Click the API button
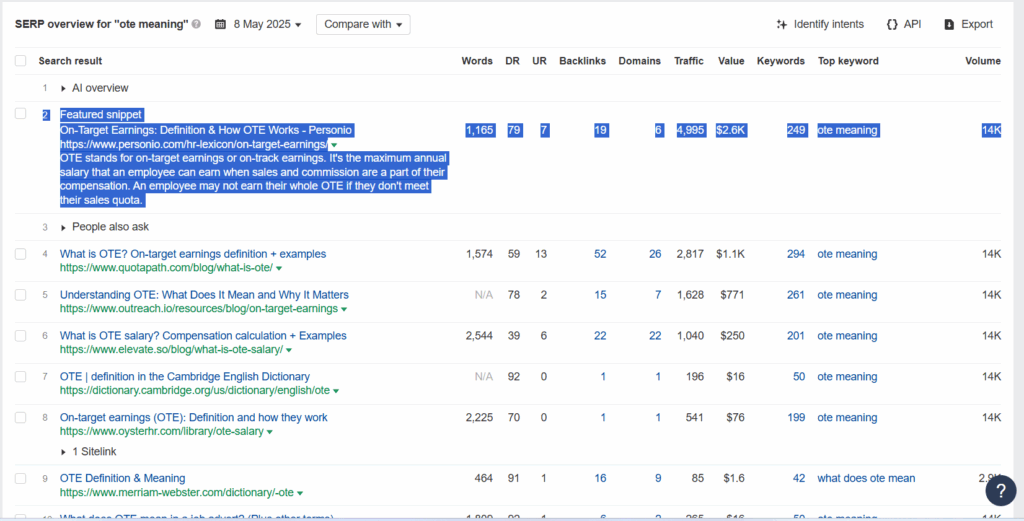Image resolution: width=1024 pixels, height=521 pixels. [x=904, y=24]
